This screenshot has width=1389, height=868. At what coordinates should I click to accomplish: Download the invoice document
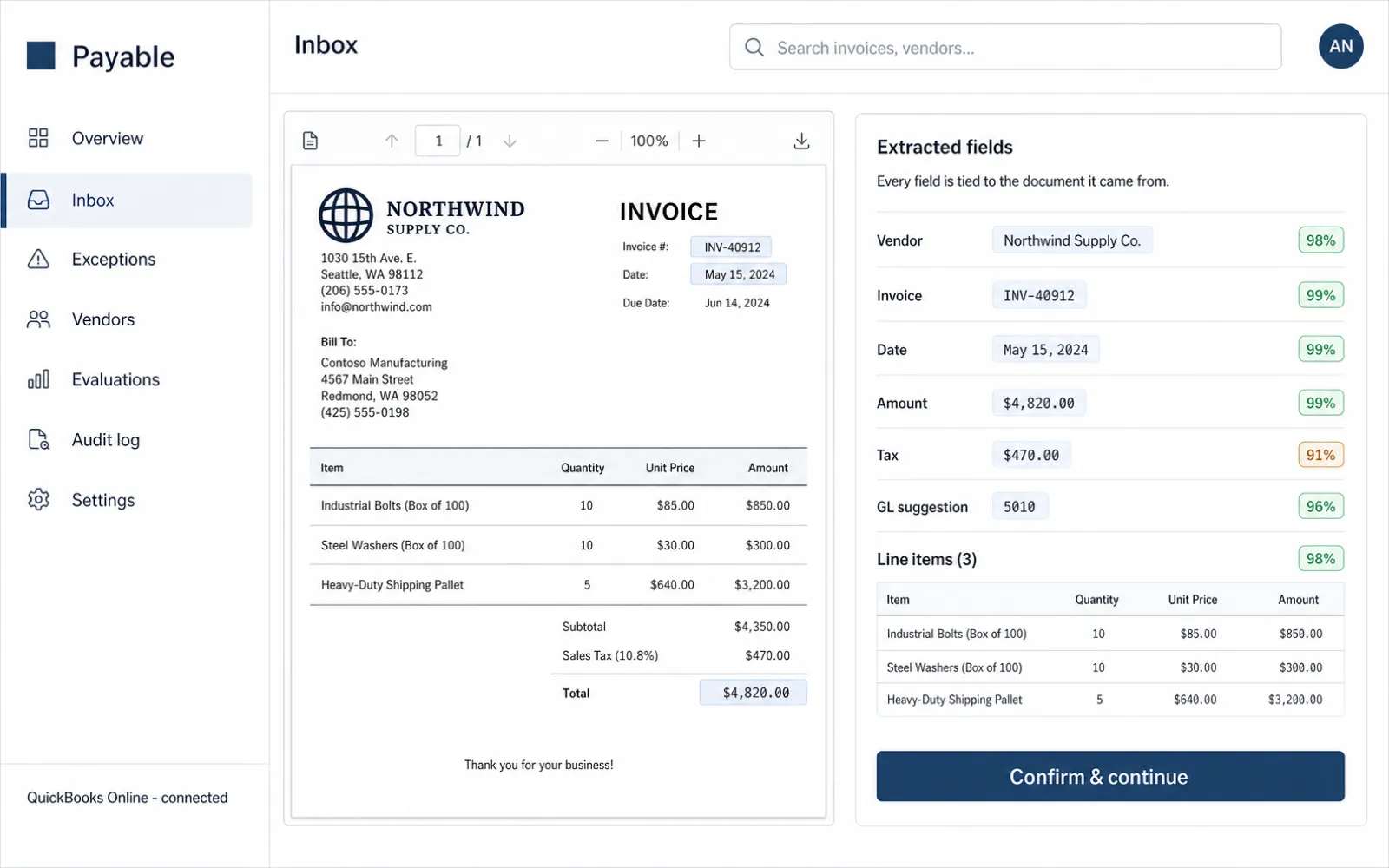click(801, 141)
